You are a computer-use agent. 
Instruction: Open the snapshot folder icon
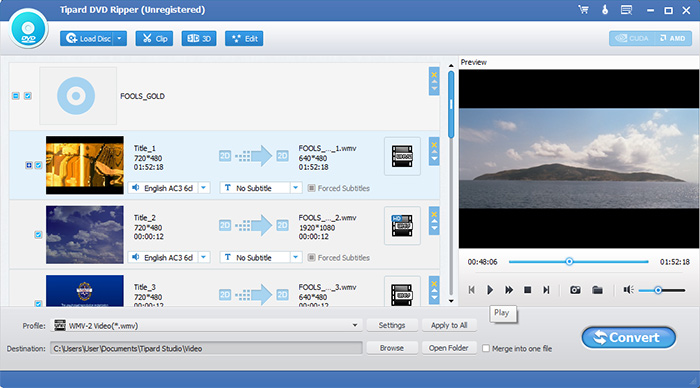(x=597, y=290)
